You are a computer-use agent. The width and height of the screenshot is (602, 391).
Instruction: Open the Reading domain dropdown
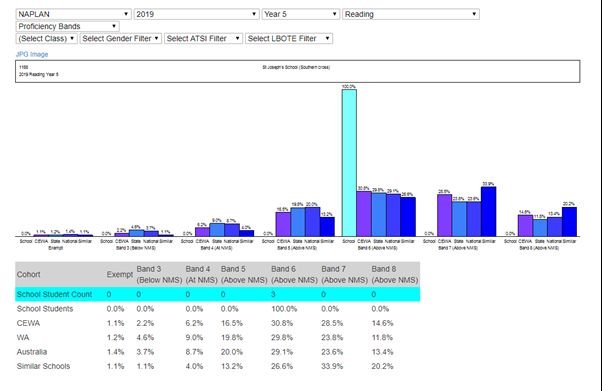411,14
